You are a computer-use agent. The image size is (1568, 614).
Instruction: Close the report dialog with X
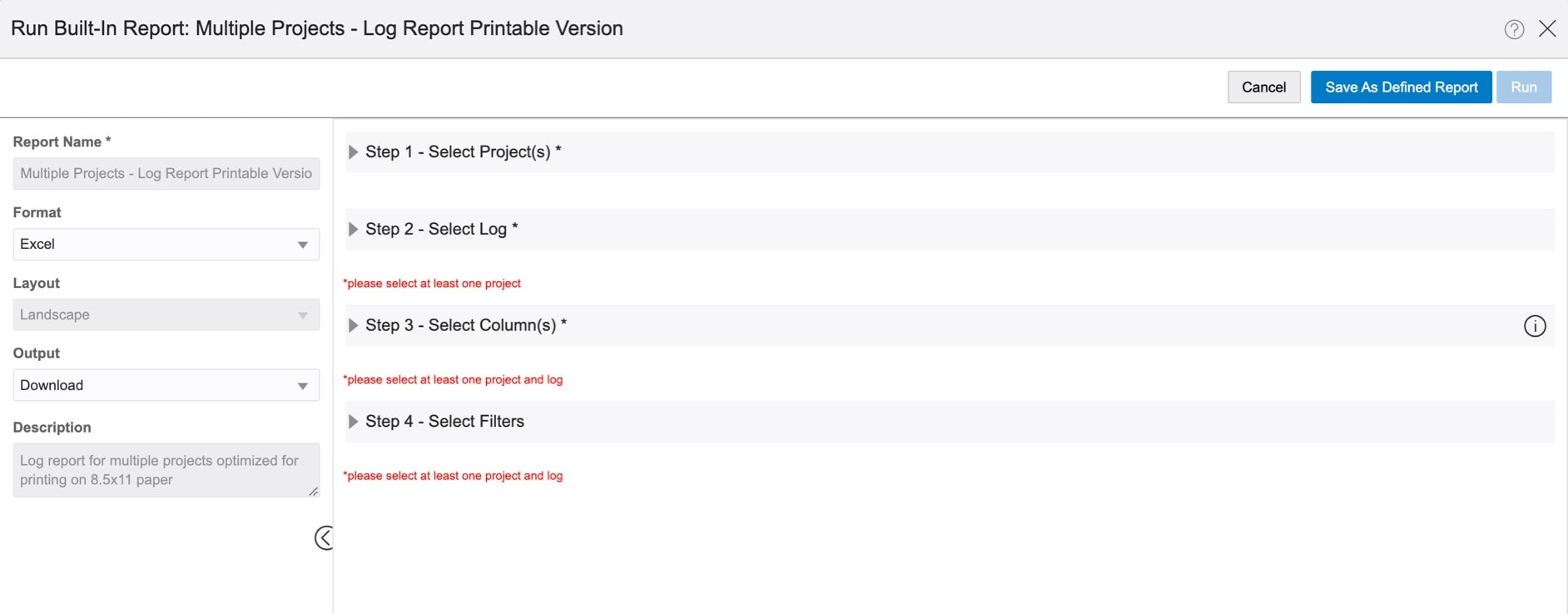click(1547, 28)
